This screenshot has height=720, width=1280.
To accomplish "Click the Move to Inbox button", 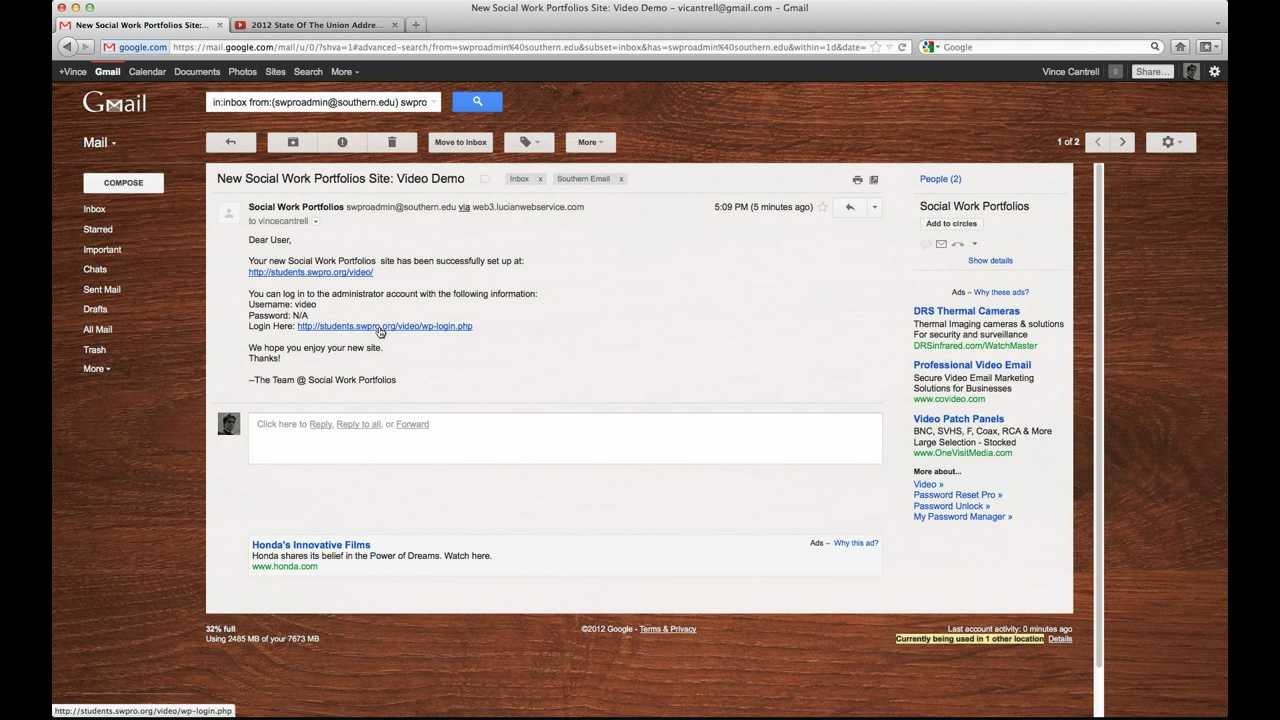I will point(460,142).
